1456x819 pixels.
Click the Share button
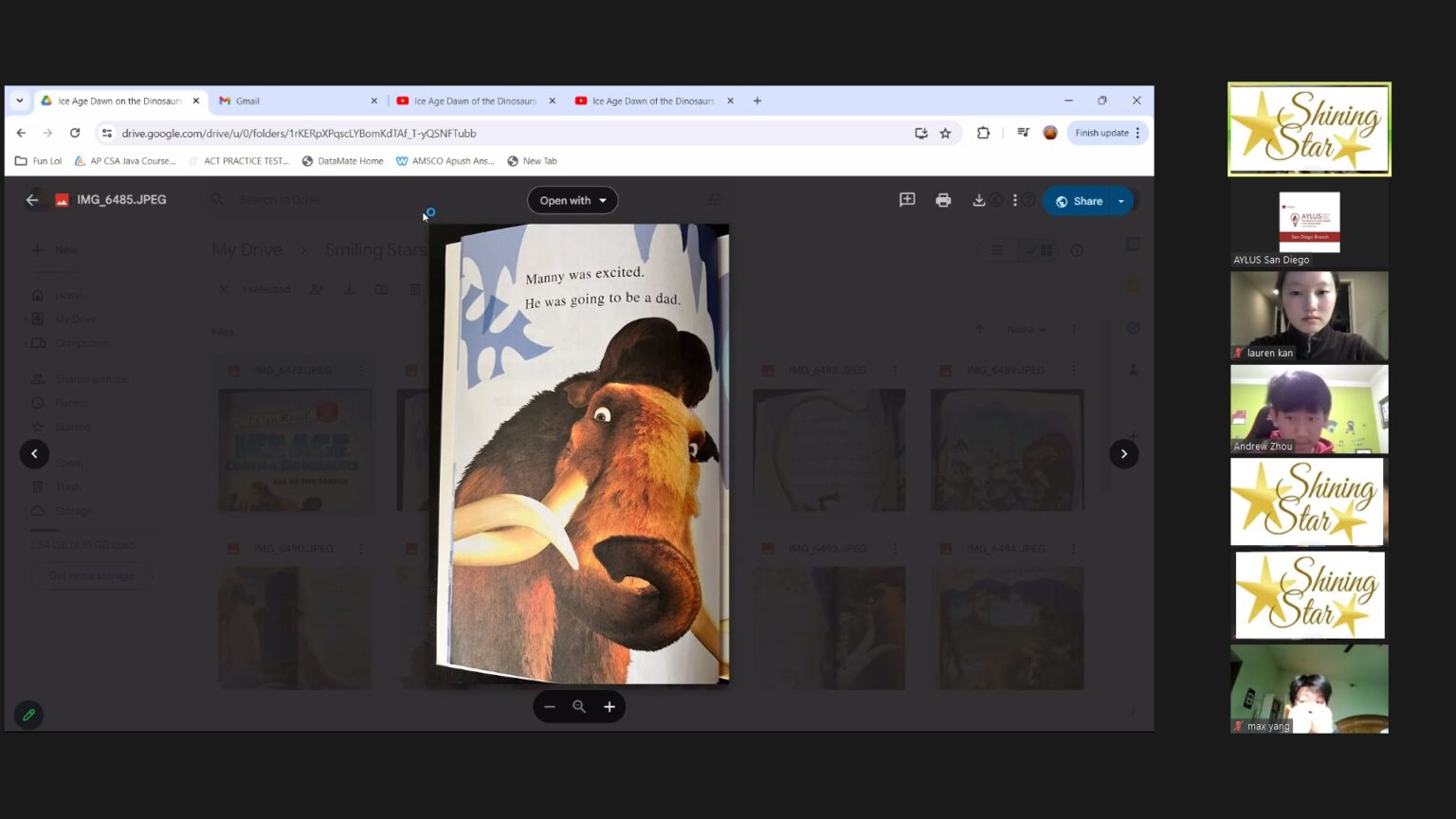click(1079, 201)
